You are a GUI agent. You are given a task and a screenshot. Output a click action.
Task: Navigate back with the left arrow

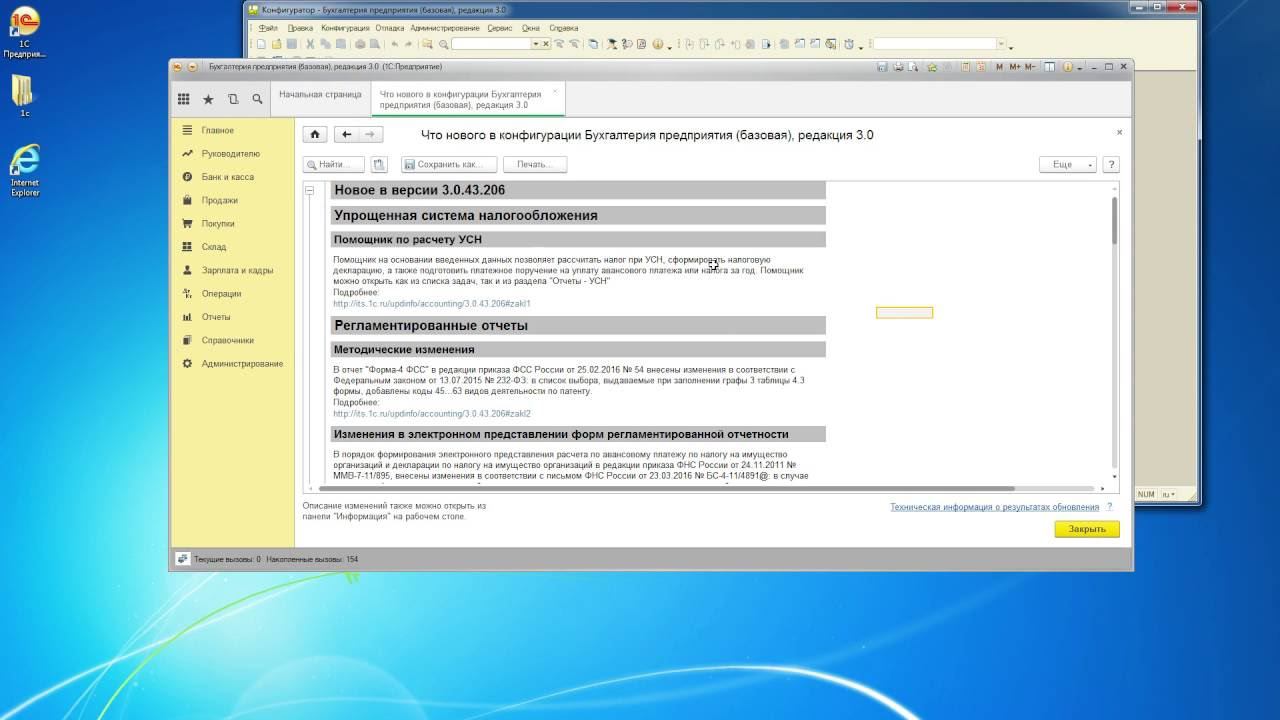point(346,134)
